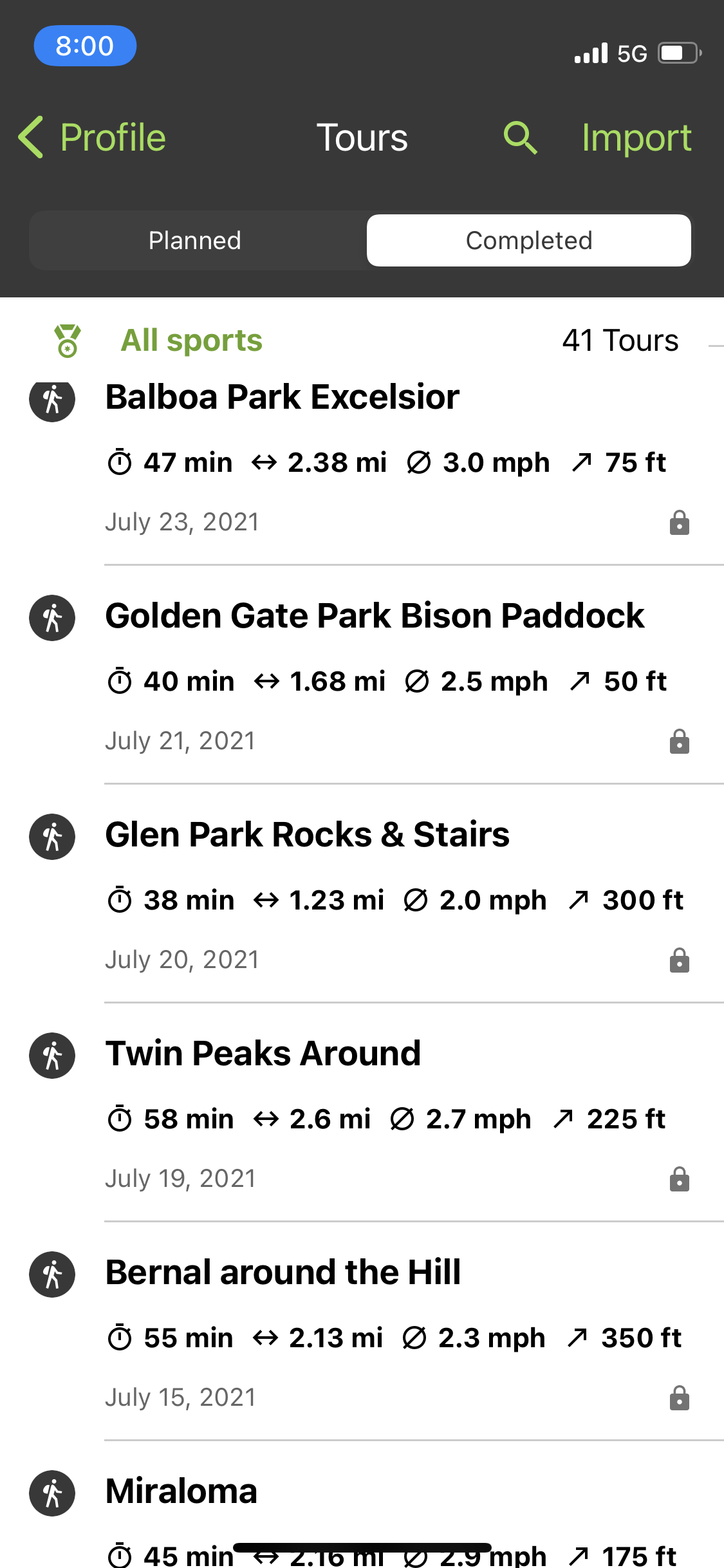
Task: Tap hiking icon beside Glen Park Rocks & Stairs
Action: click(52, 837)
